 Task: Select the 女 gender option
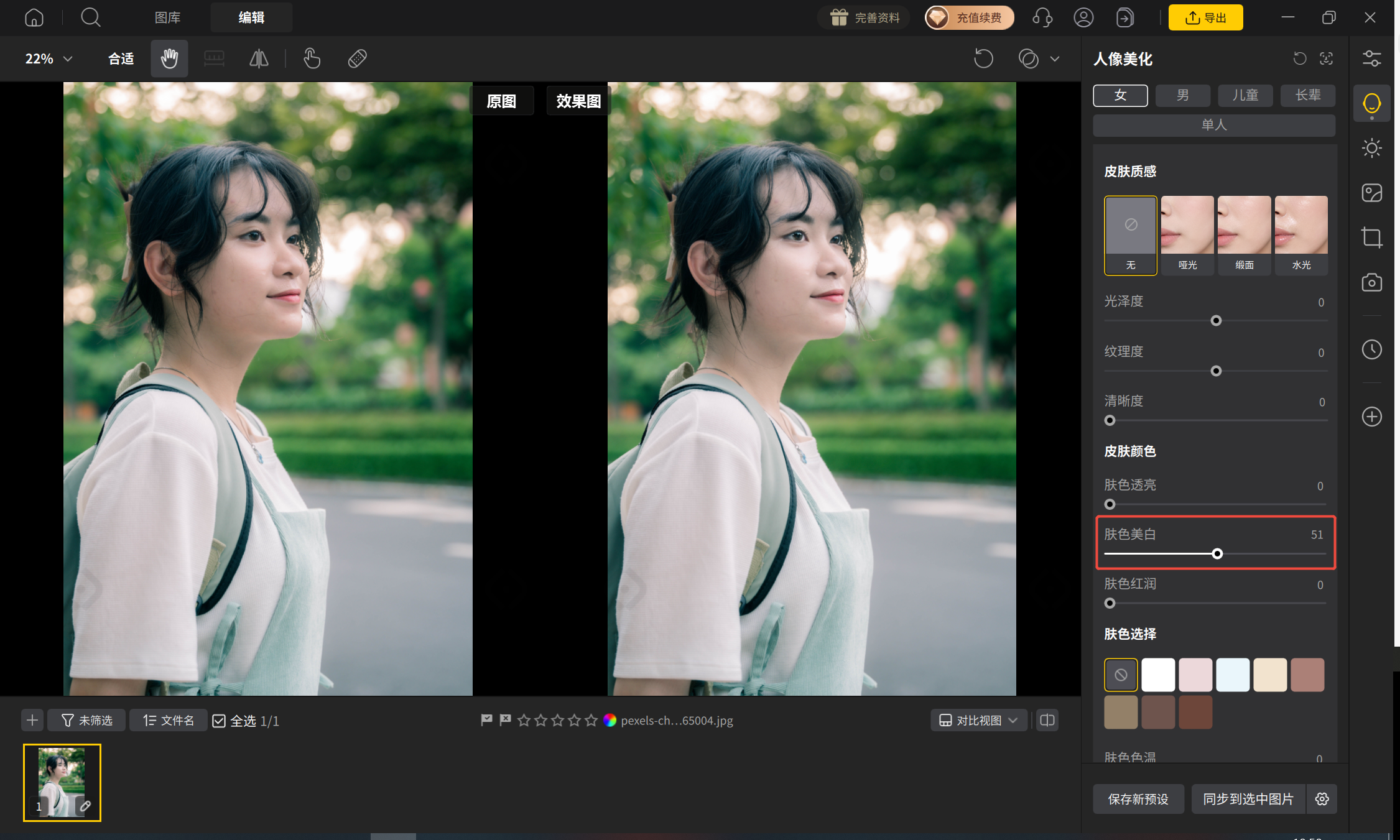click(1120, 95)
